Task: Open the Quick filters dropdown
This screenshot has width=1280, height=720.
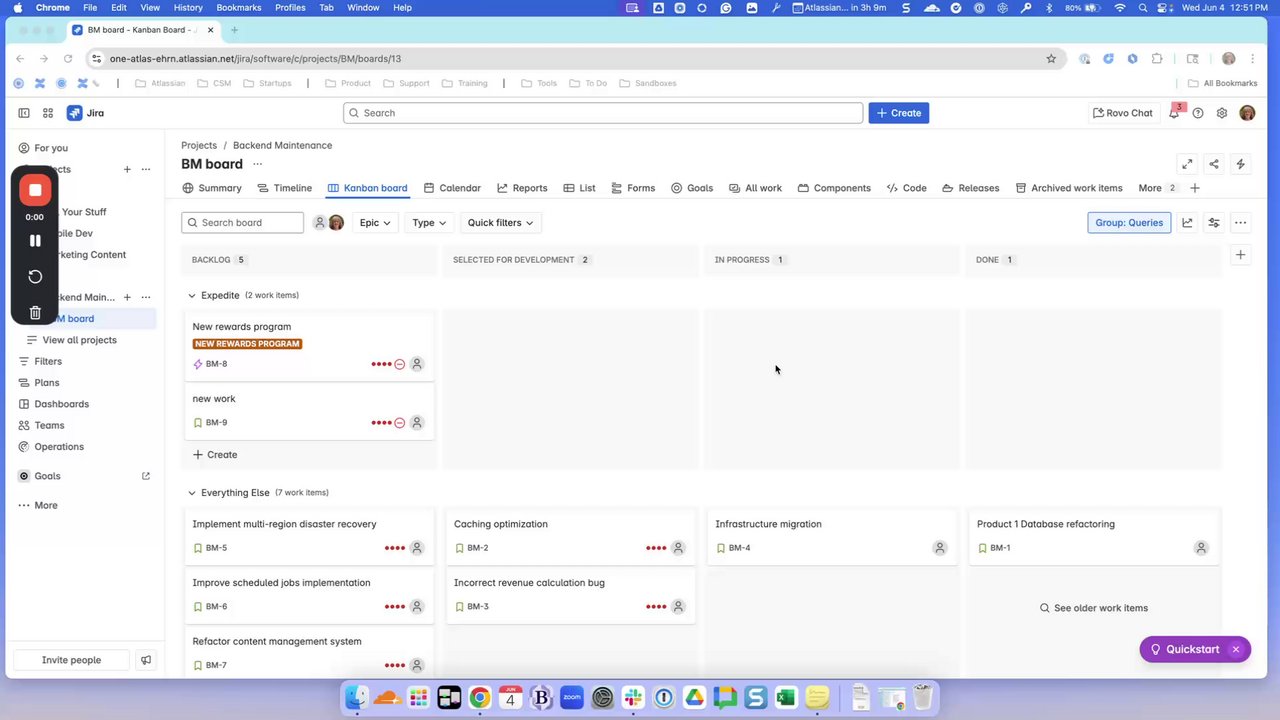Action: point(500,223)
